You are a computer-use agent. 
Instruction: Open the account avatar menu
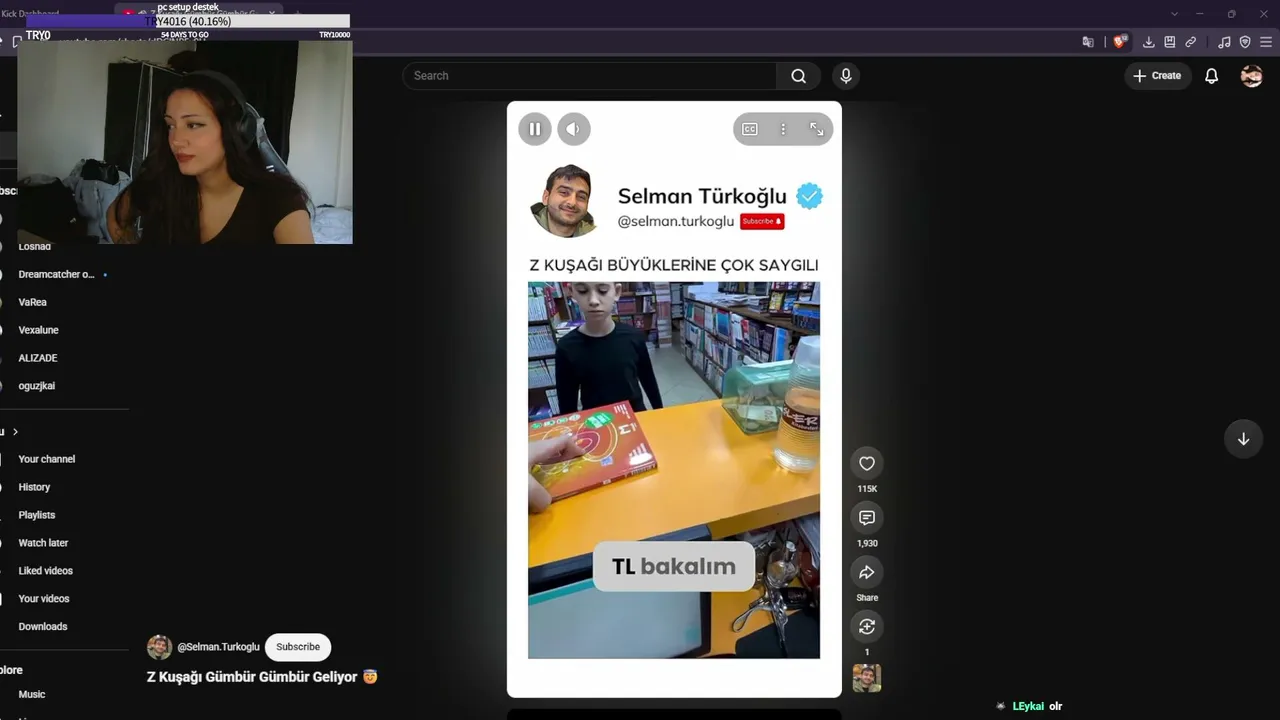[1252, 76]
